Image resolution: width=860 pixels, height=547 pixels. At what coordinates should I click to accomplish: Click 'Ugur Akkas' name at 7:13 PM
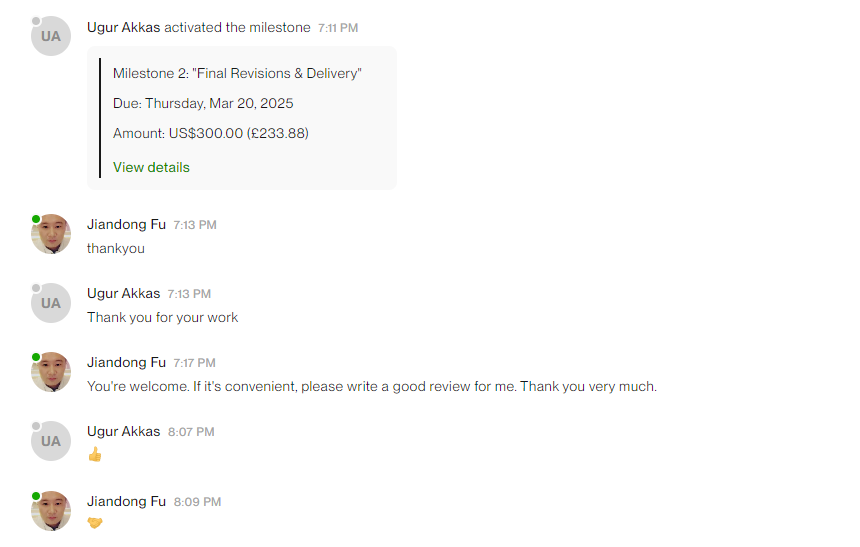123,294
